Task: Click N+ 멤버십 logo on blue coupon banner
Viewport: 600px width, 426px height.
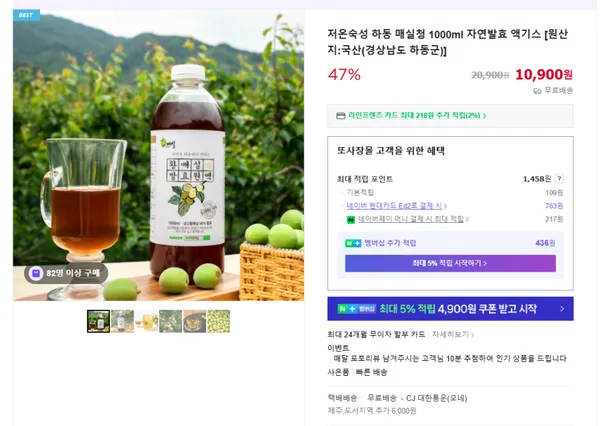Action: tap(357, 308)
